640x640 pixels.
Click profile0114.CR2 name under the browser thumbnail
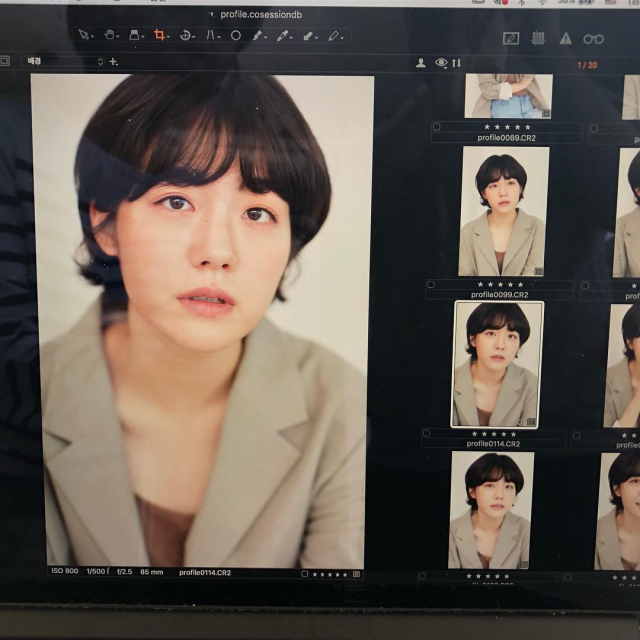pos(493,444)
